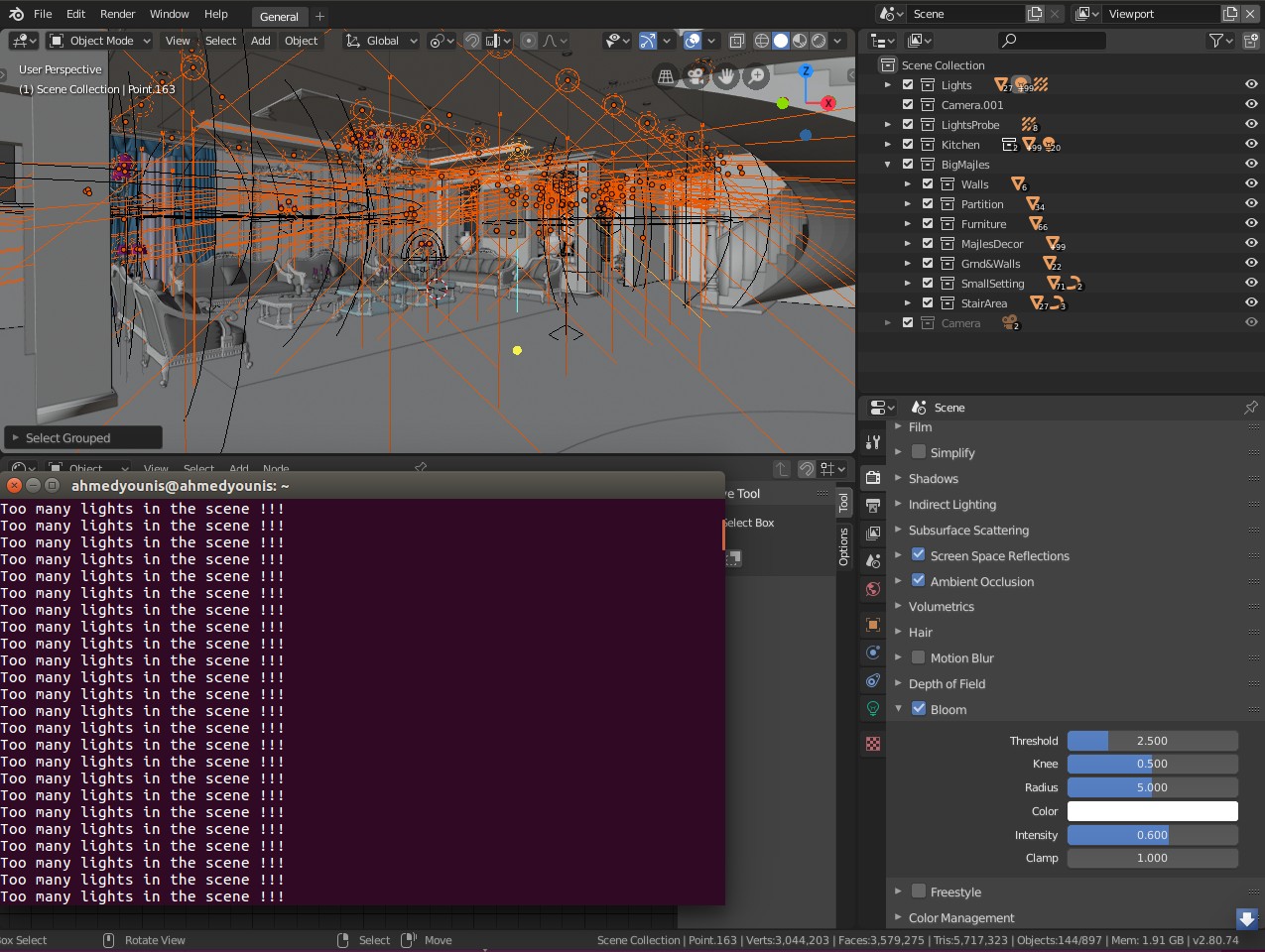
Task: Open the Bloom Color swatch
Action: click(1153, 811)
